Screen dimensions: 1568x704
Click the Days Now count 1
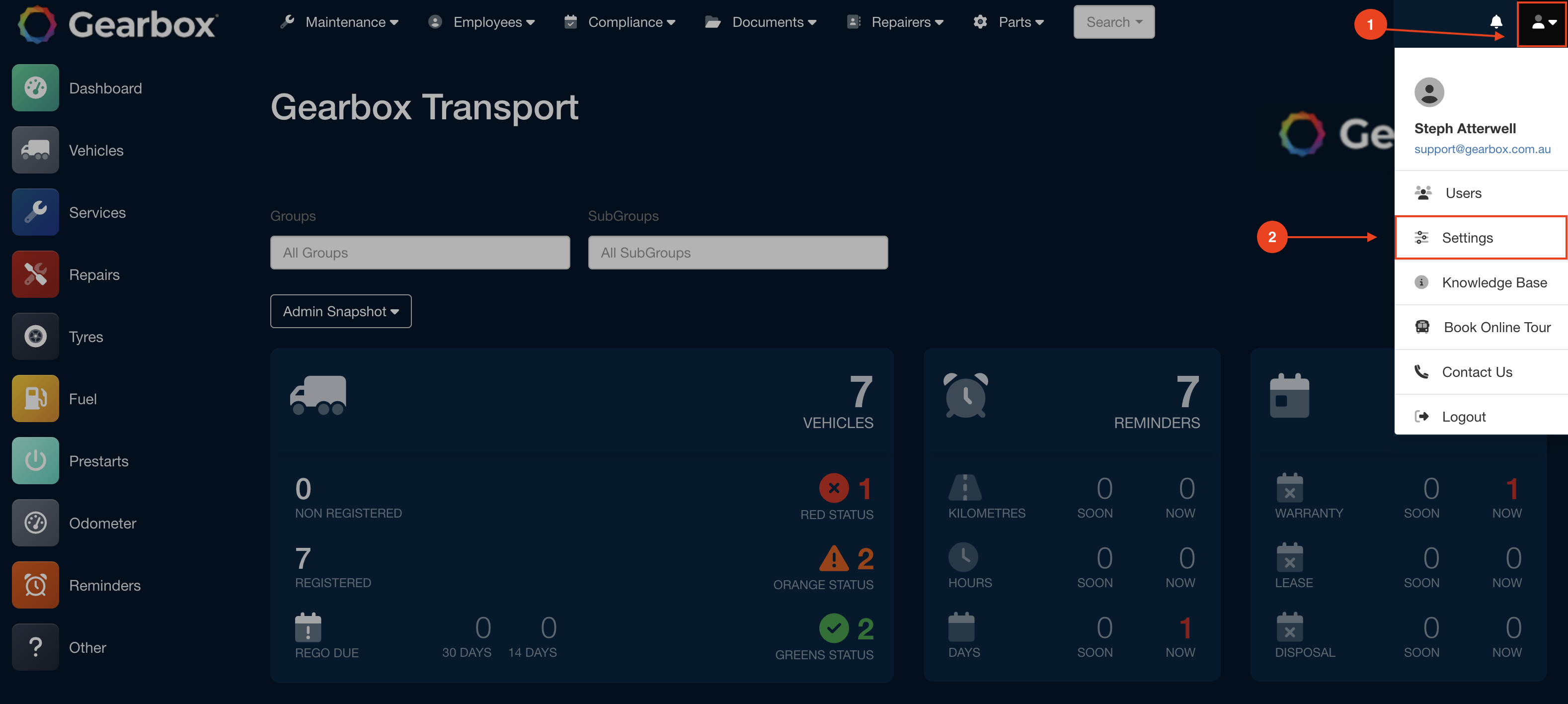(x=1184, y=628)
